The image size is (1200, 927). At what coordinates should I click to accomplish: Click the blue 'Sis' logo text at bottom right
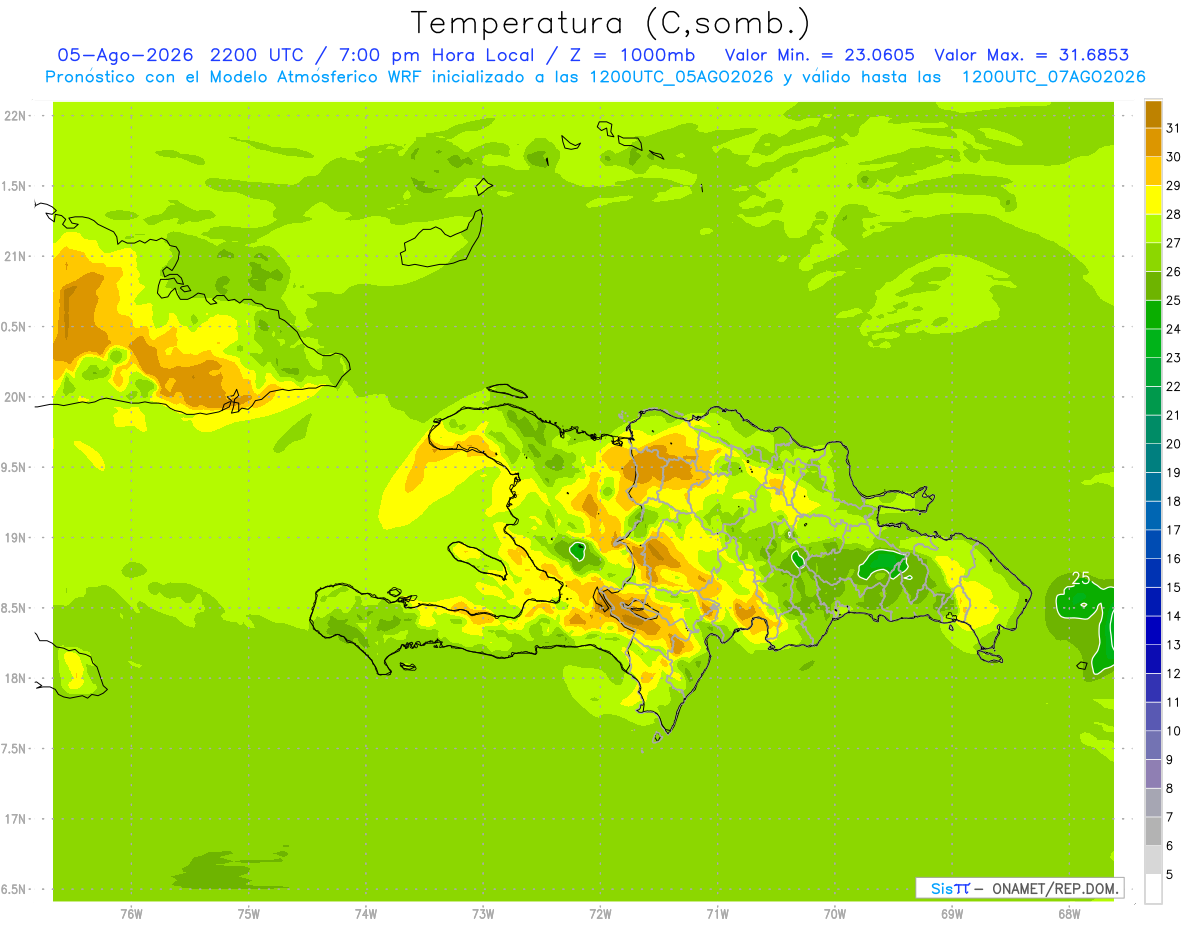pos(942,888)
